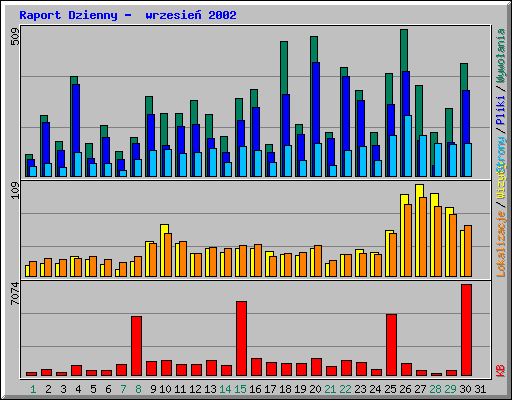512x400 pixels.
Task: Select x-axis day label 23
Action: (360, 389)
